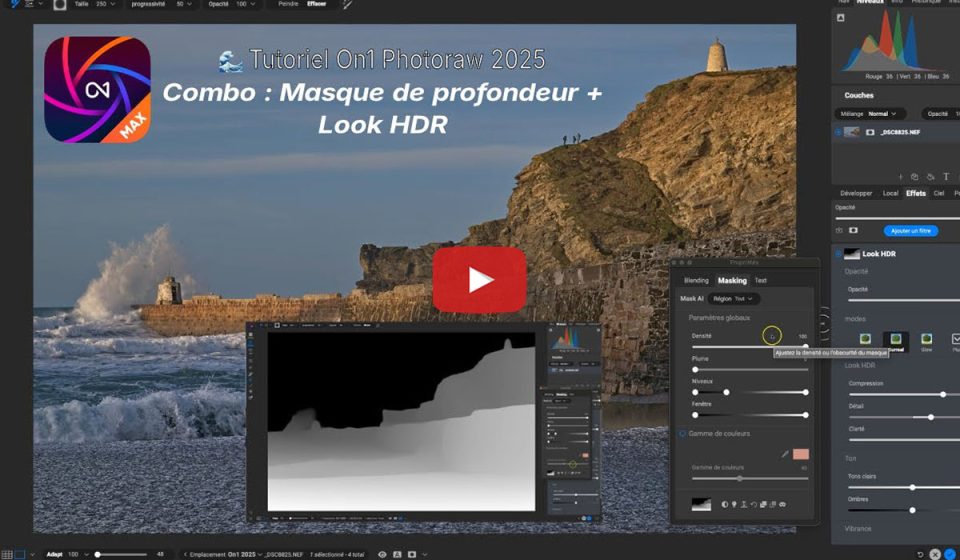Click the Plume slider handle
Image resolution: width=960 pixels, height=560 pixels.
tap(695, 369)
